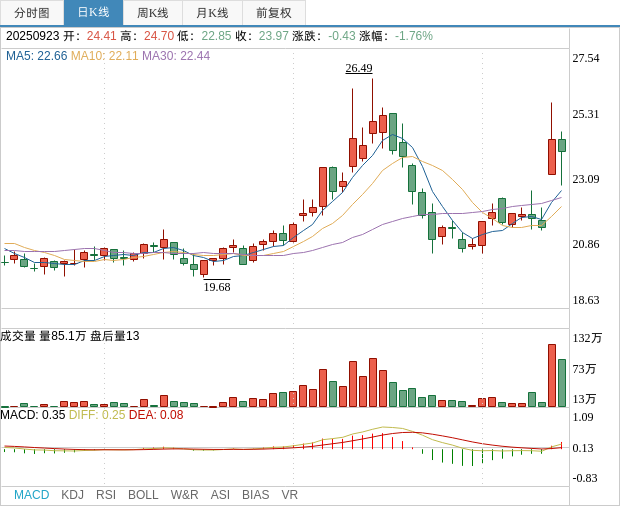This screenshot has width=620, height=506.
Task: Click the 盘后量13 label
Action: coord(115,336)
